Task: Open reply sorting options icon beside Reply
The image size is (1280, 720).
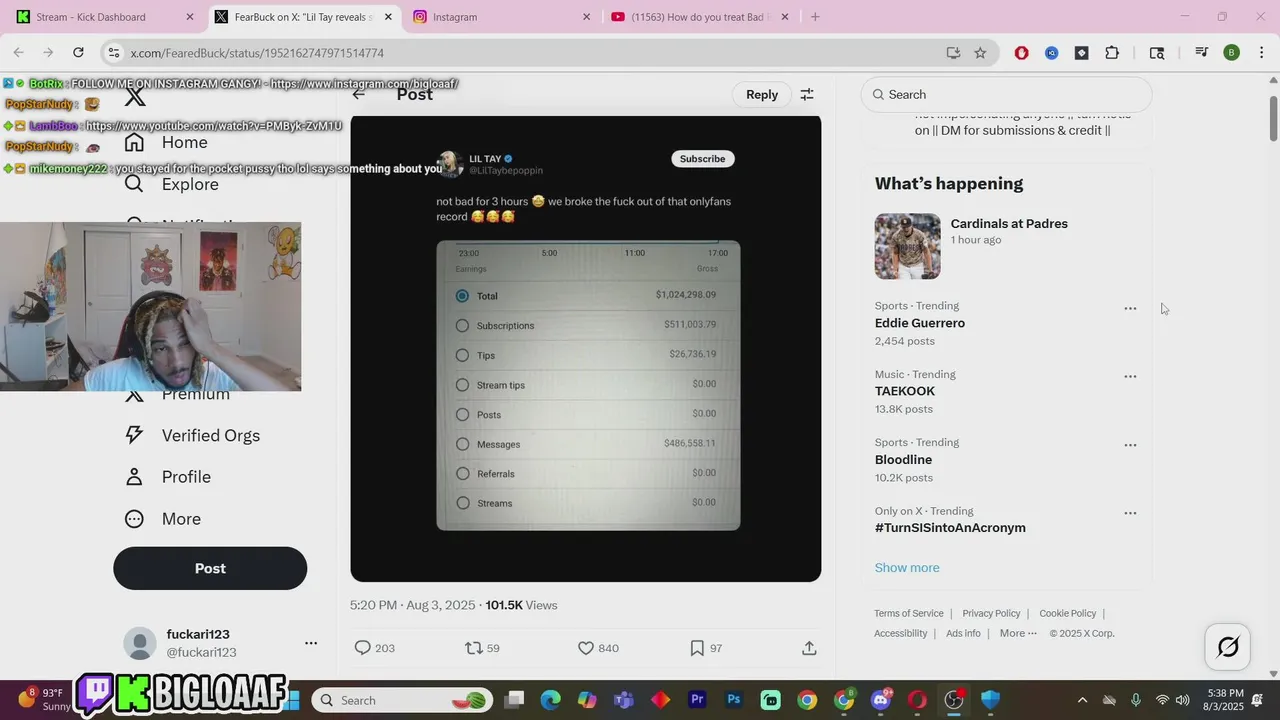Action: (x=807, y=94)
